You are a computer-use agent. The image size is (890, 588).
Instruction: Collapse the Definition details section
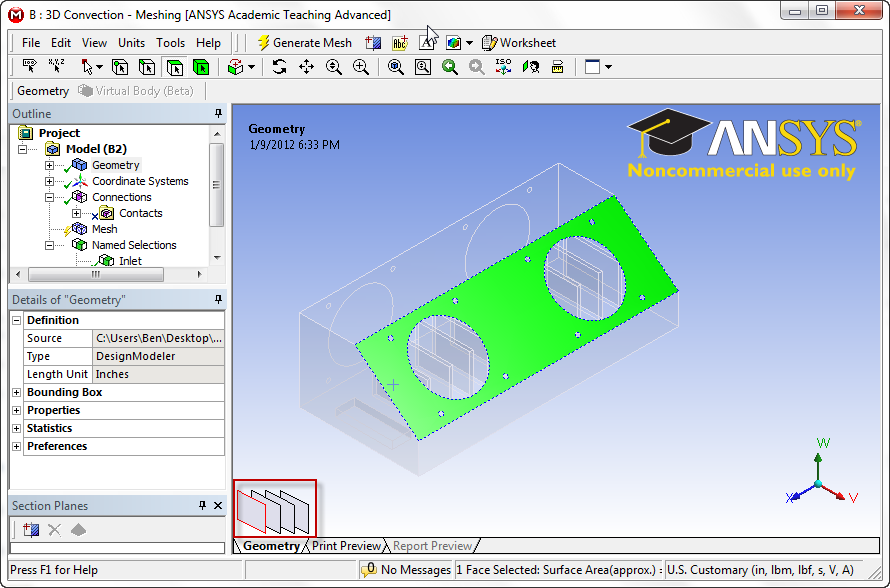(16, 320)
